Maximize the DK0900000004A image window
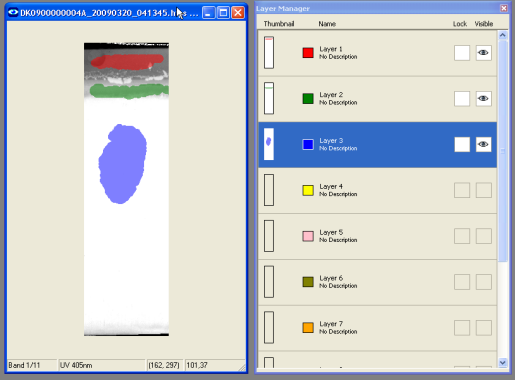 point(223,13)
